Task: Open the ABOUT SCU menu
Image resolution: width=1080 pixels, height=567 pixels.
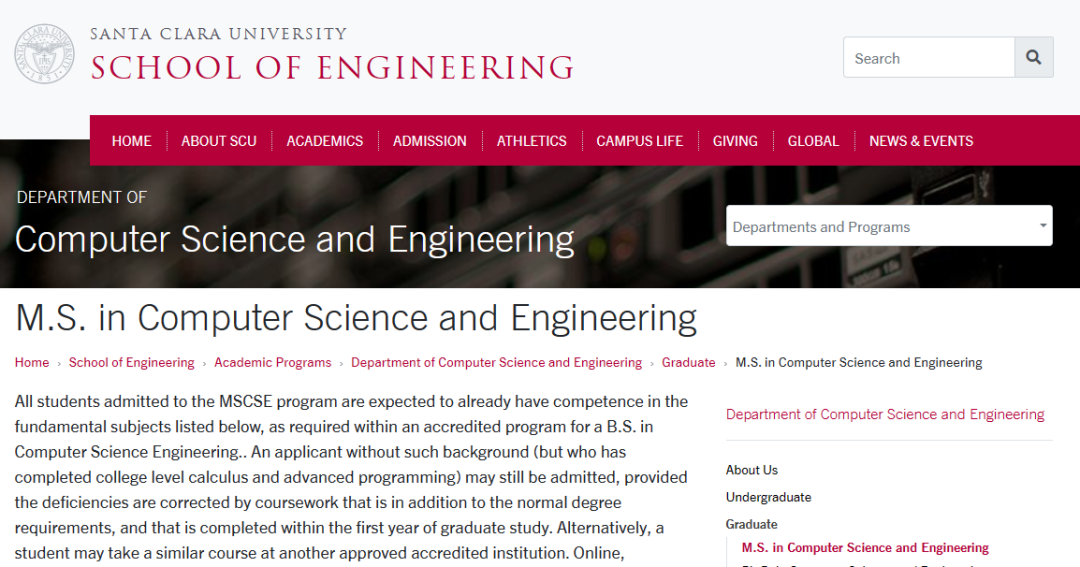Action: [219, 141]
